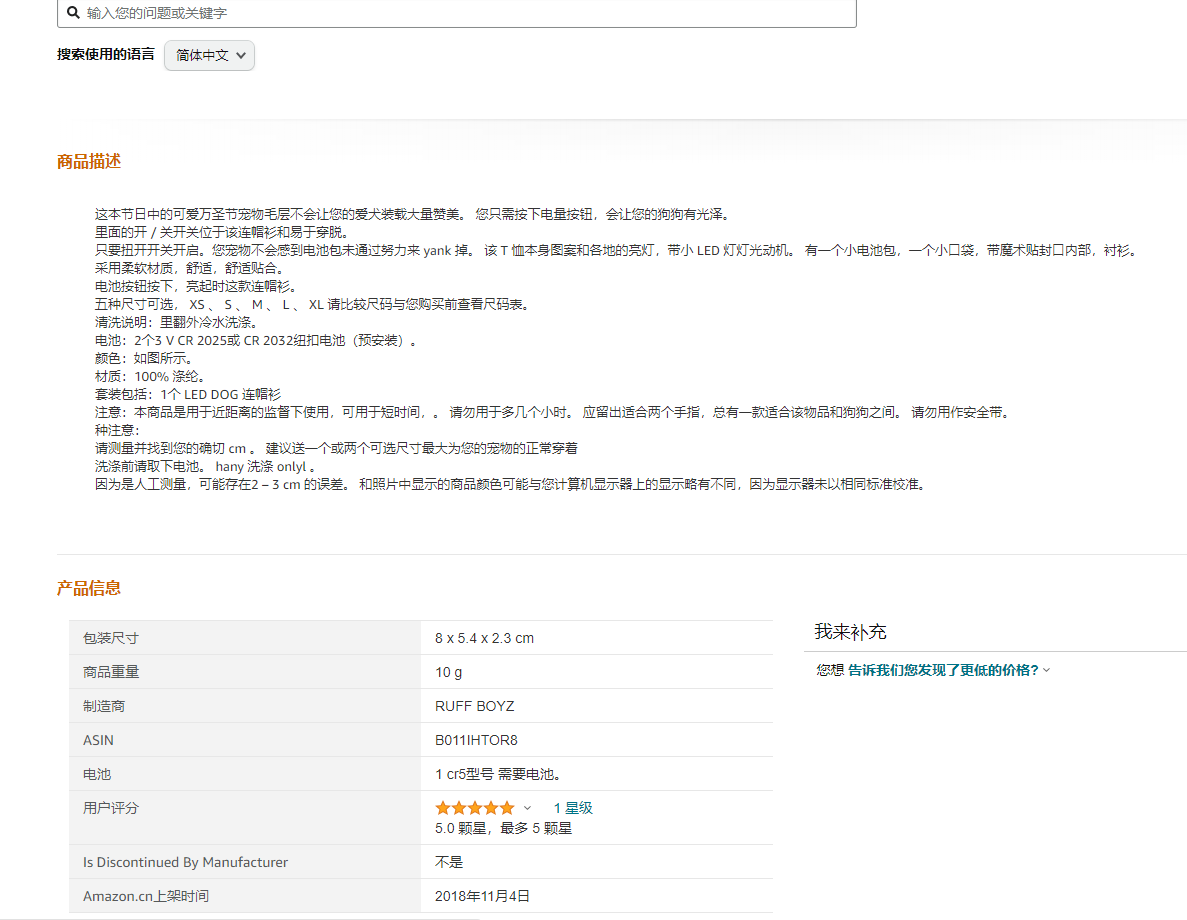Click the value 8 x 5.4 x 2.3 cm
The height and width of the screenshot is (920, 1187).
pos(484,638)
